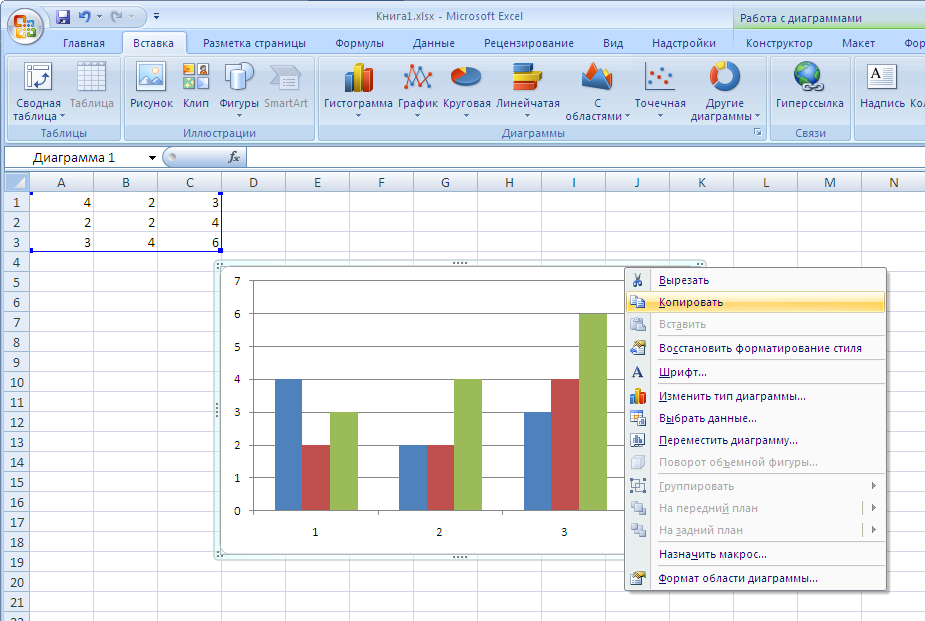Image resolution: width=925 pixels, height=621 pixels.
Task: Open the Диаграммы group dialog launcher
Action: pyautogui.click(x=757, y=133)
